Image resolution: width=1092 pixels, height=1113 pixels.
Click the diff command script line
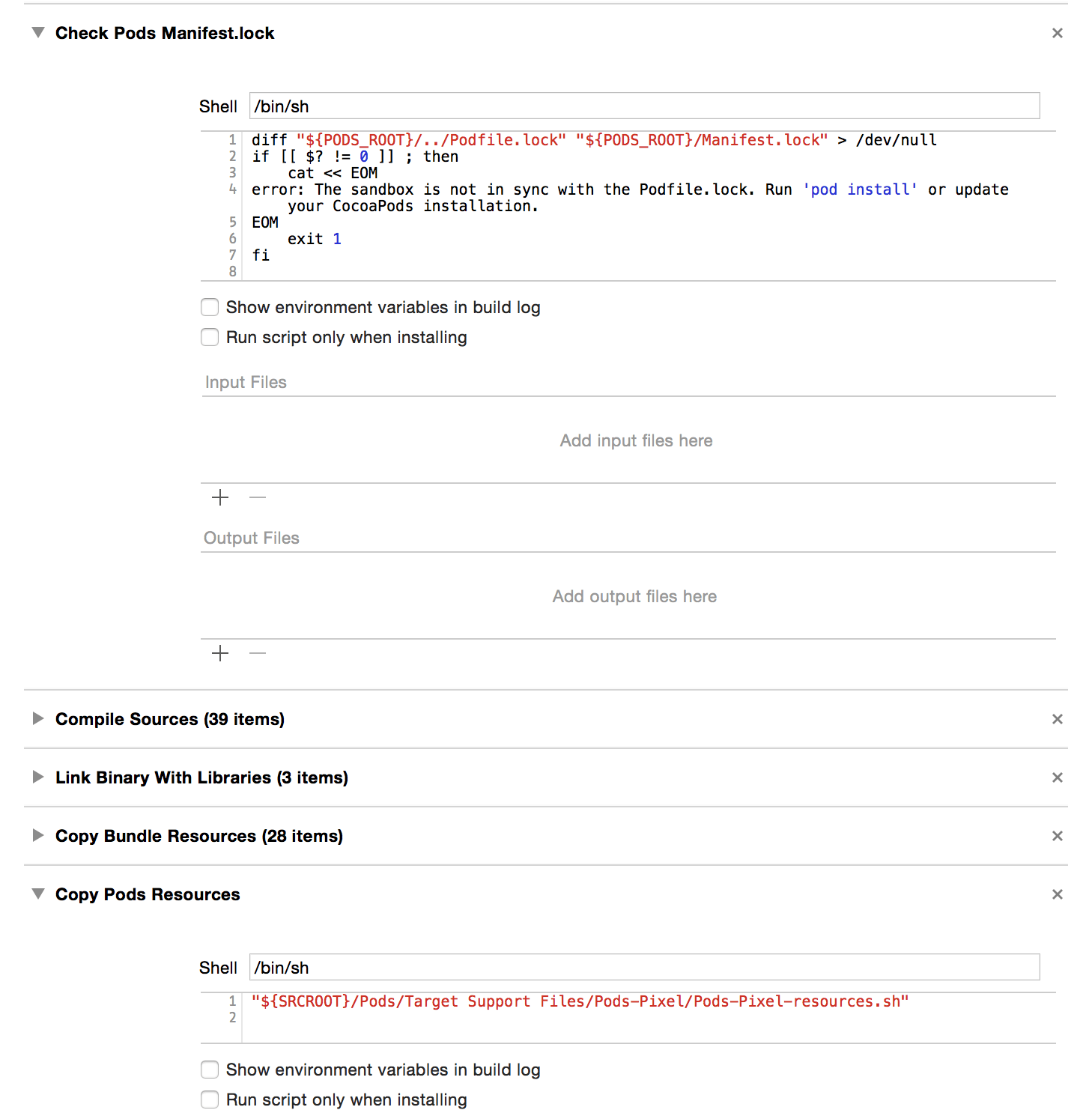point(594,140)
